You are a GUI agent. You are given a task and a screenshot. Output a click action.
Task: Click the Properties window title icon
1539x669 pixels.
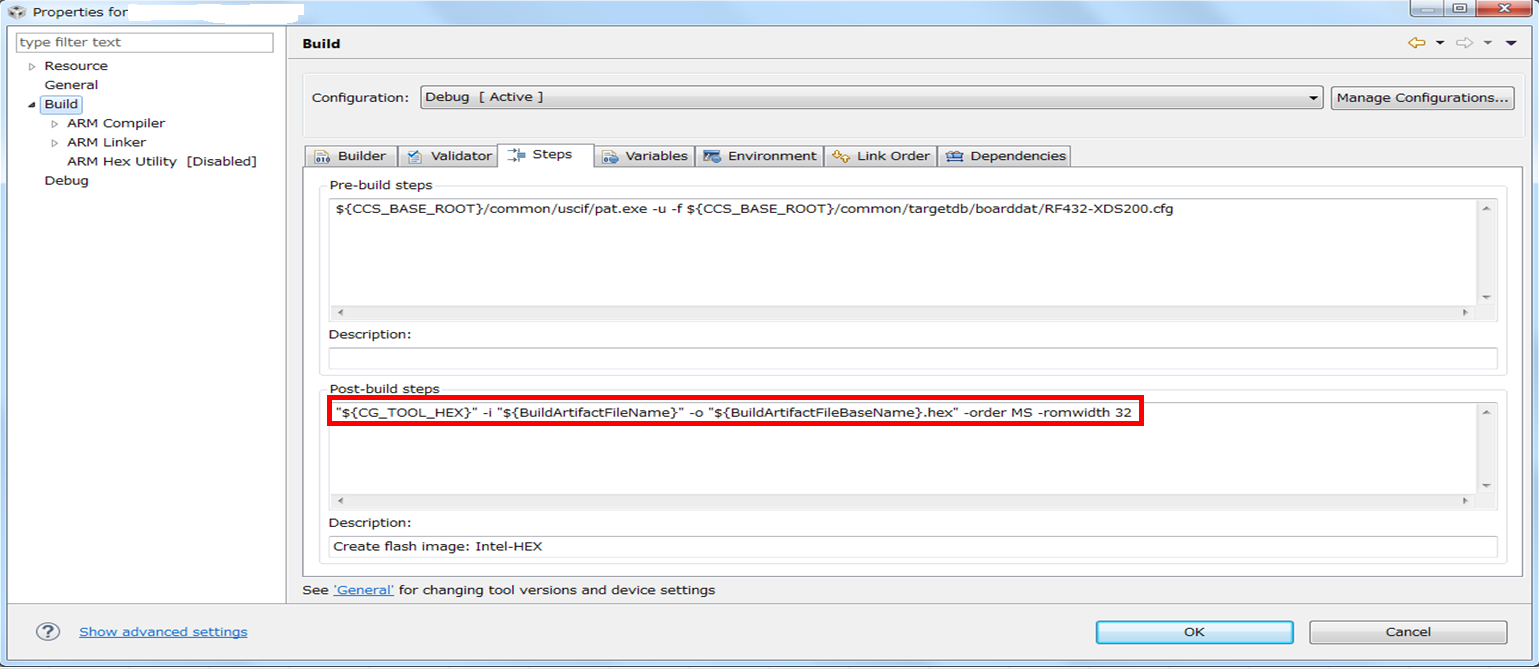click(16, 12)
